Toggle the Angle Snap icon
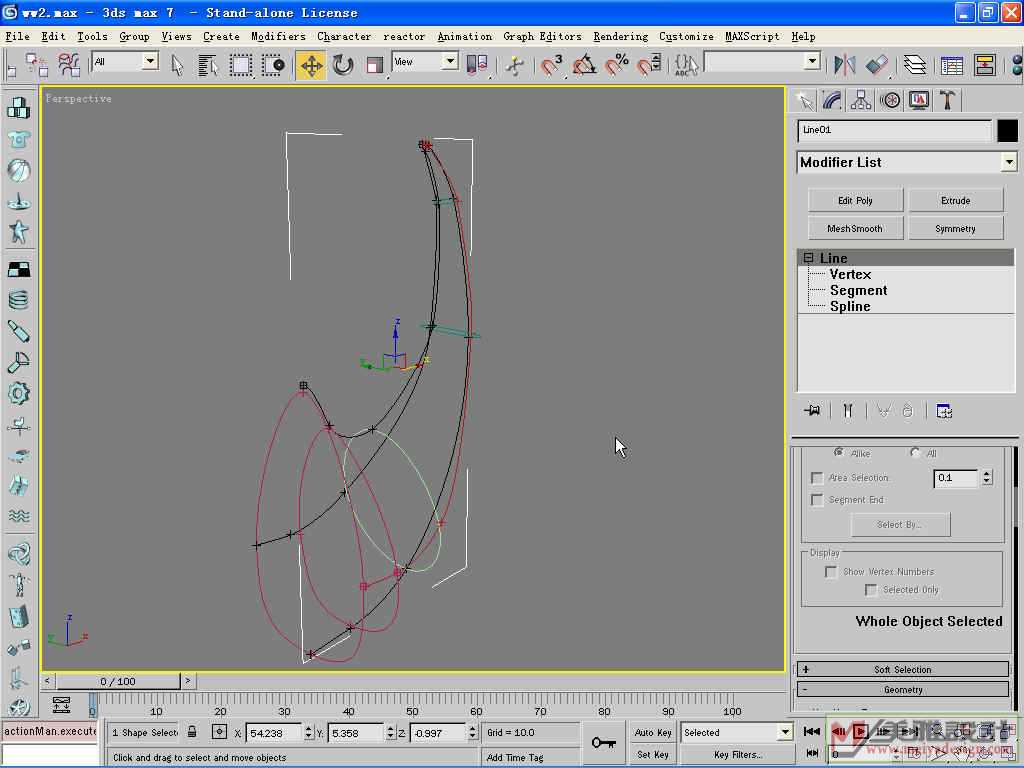1024x768 pixels. 585,65
